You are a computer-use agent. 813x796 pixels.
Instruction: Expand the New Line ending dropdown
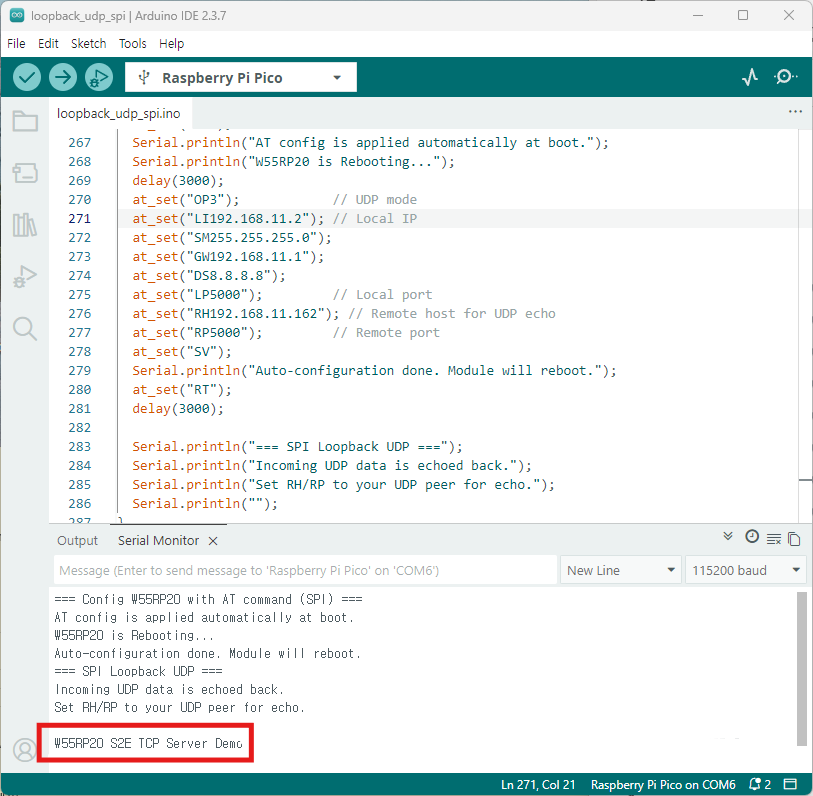point(620,570)
